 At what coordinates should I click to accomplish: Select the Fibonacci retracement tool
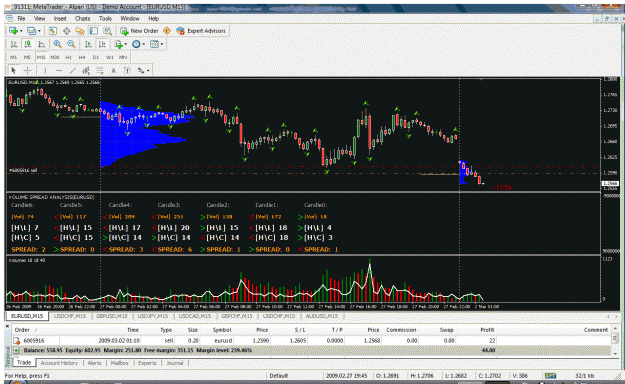tap(99, 71)
